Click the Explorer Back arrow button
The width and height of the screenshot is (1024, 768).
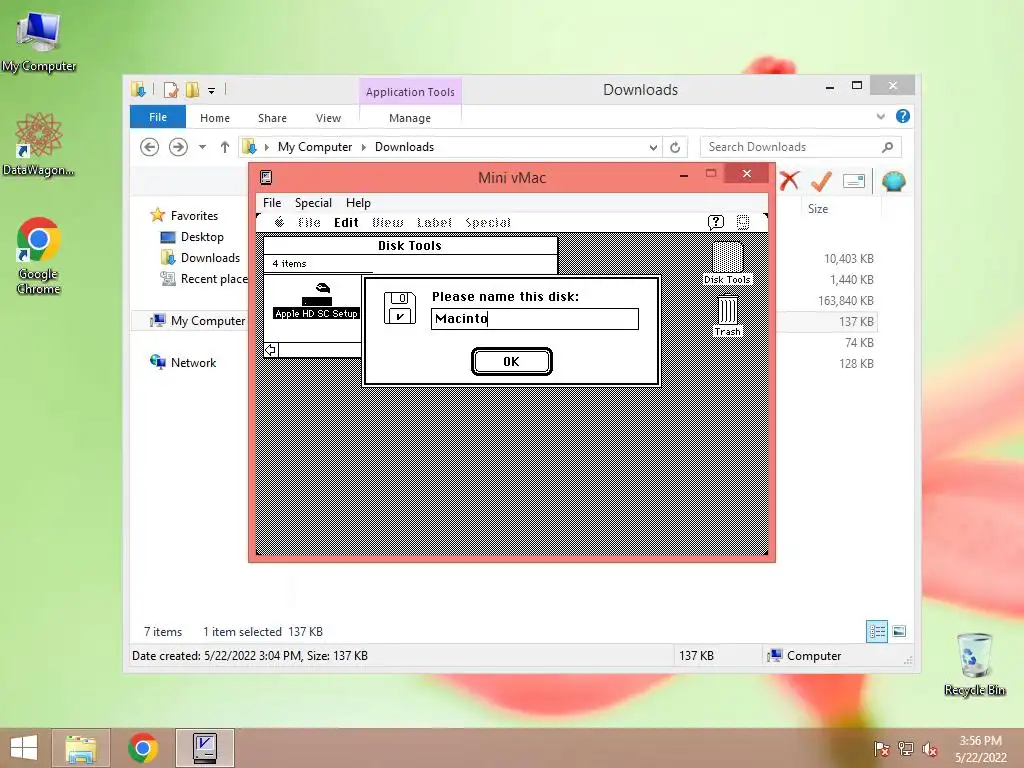[x=150, y=147]
